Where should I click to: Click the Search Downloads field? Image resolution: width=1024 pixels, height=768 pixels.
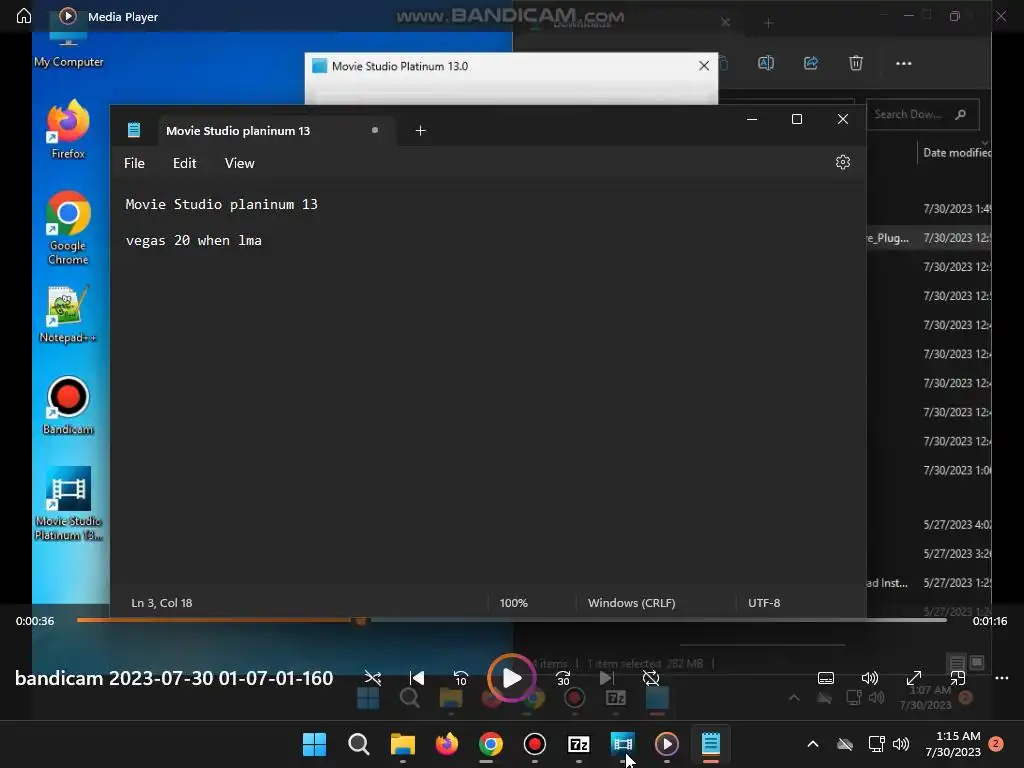click(922, 114)
